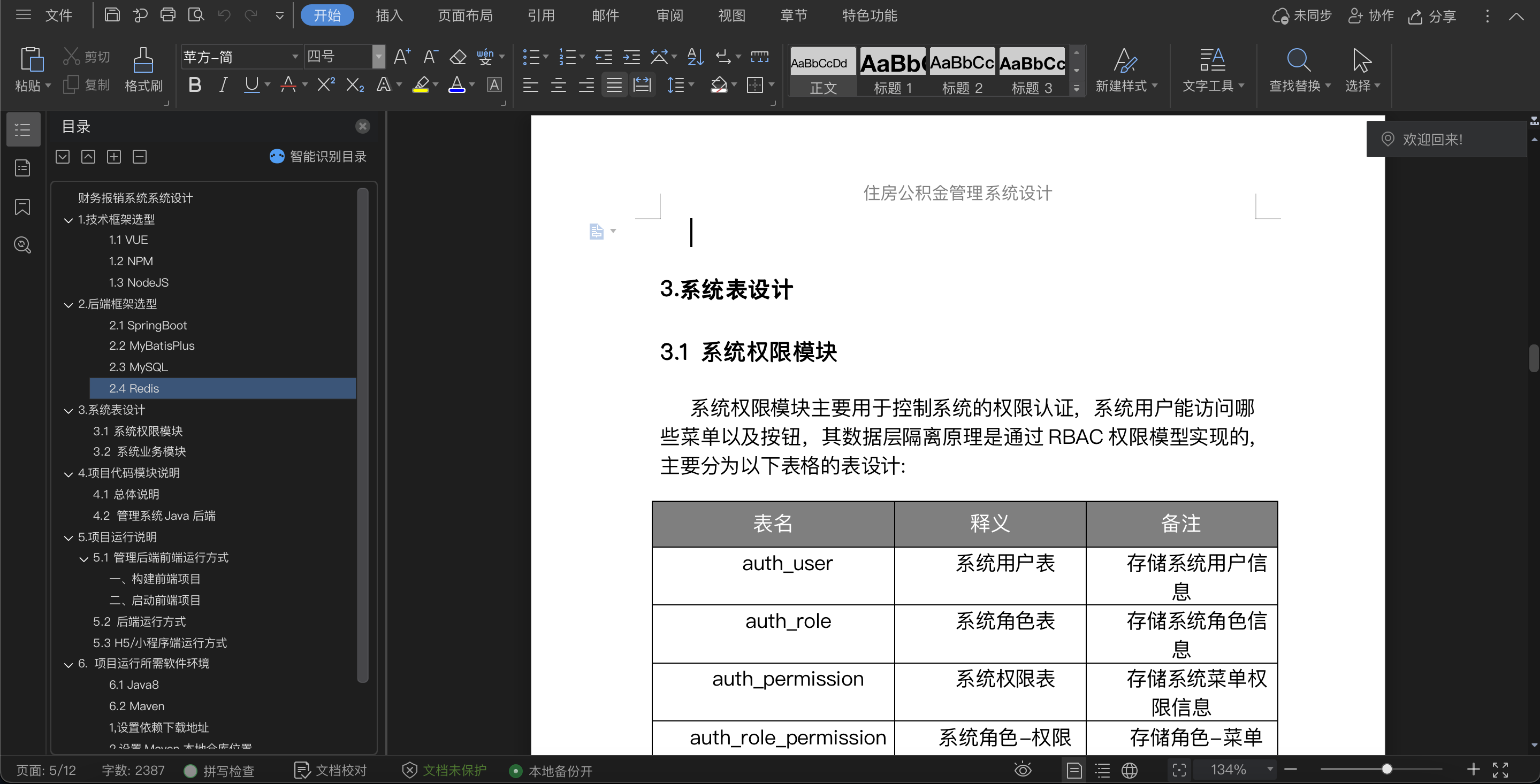Open the font color swatch
This screenshot has width=1540, height=784.
tap(457, 85)
